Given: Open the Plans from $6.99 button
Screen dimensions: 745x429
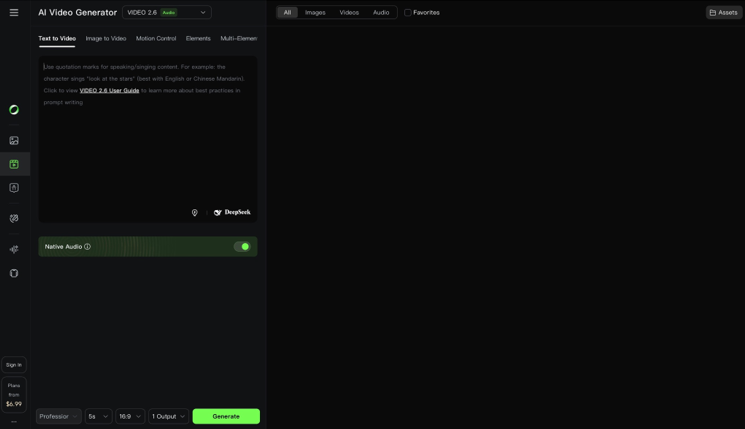Looking at the screenshot, I should (x=14, y=395).
